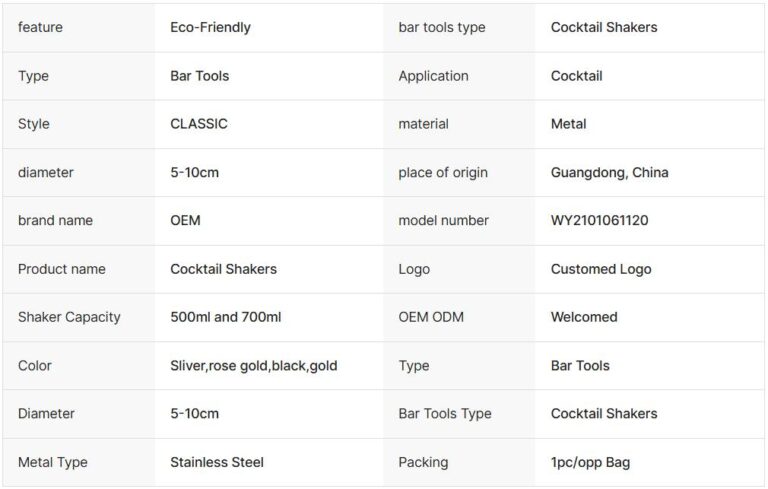Click the Welcomed OEM ODM value
Image resolution: width=768 pixels, height=489 pixels.
click(x=584, y=317)
